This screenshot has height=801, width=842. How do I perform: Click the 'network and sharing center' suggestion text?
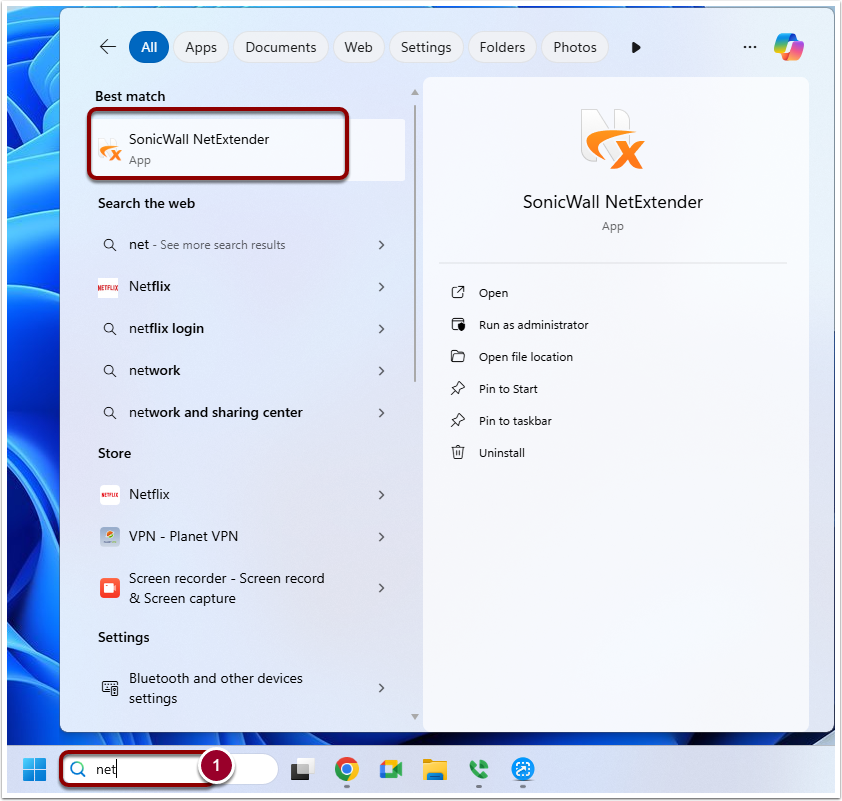[x=215, y=412]
